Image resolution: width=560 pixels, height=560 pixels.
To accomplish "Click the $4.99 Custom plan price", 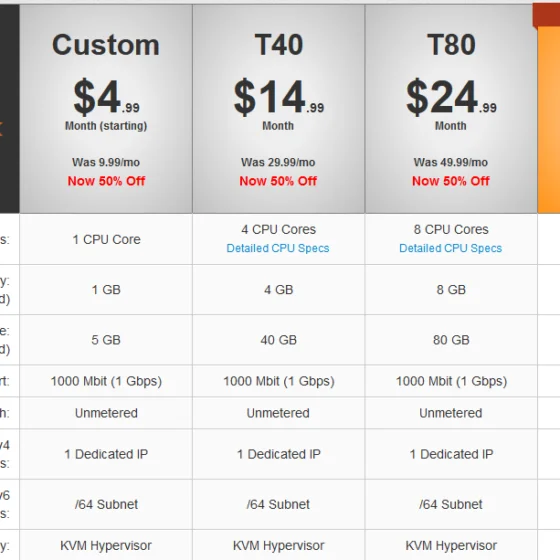I will point(106,97).
